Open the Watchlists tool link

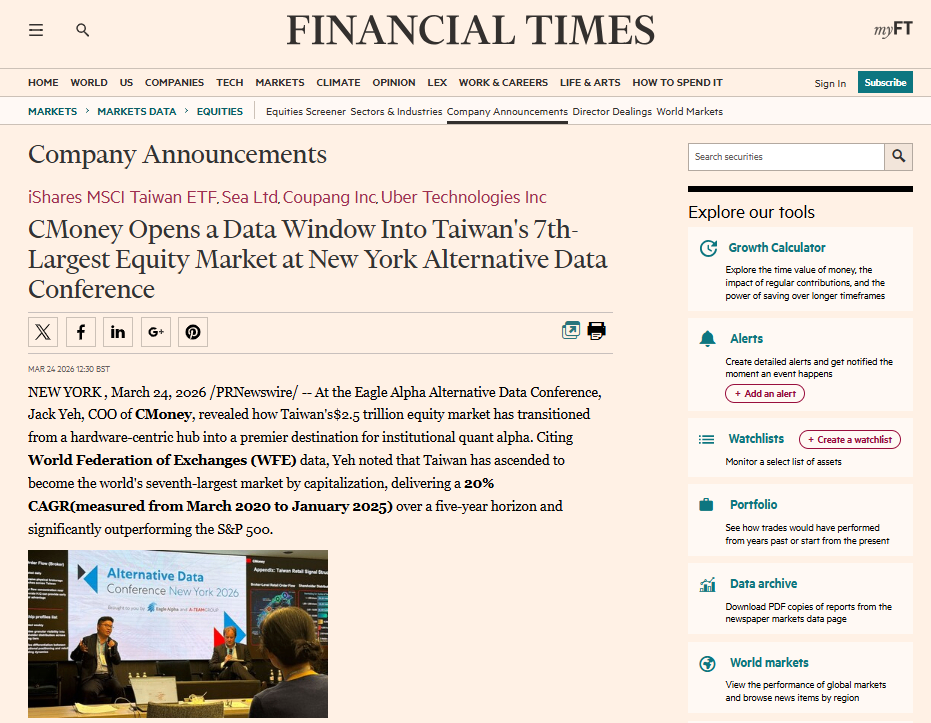(x=756, y=439)
